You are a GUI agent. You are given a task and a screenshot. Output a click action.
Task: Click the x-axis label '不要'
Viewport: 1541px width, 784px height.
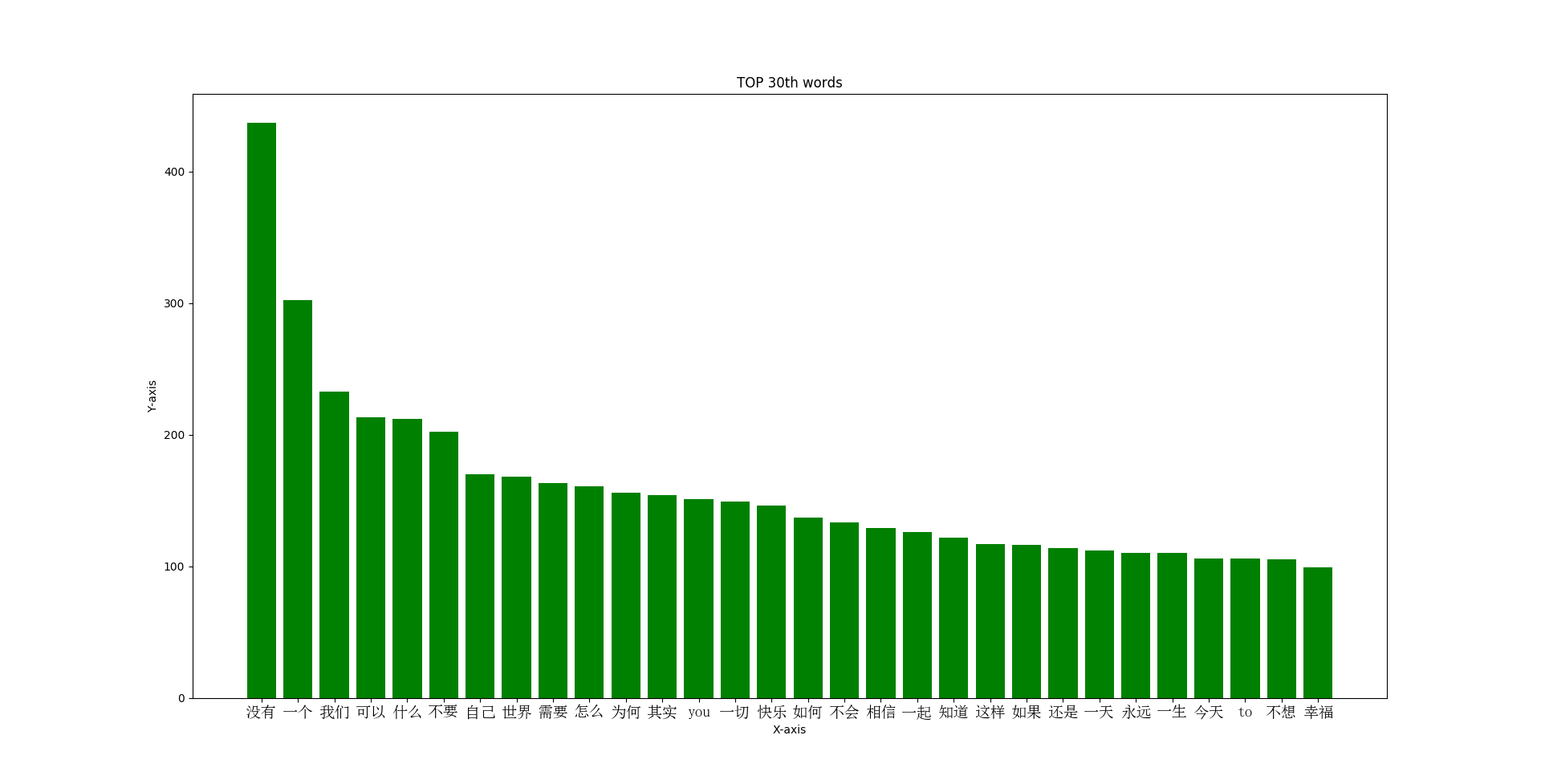tap(443, 712)
